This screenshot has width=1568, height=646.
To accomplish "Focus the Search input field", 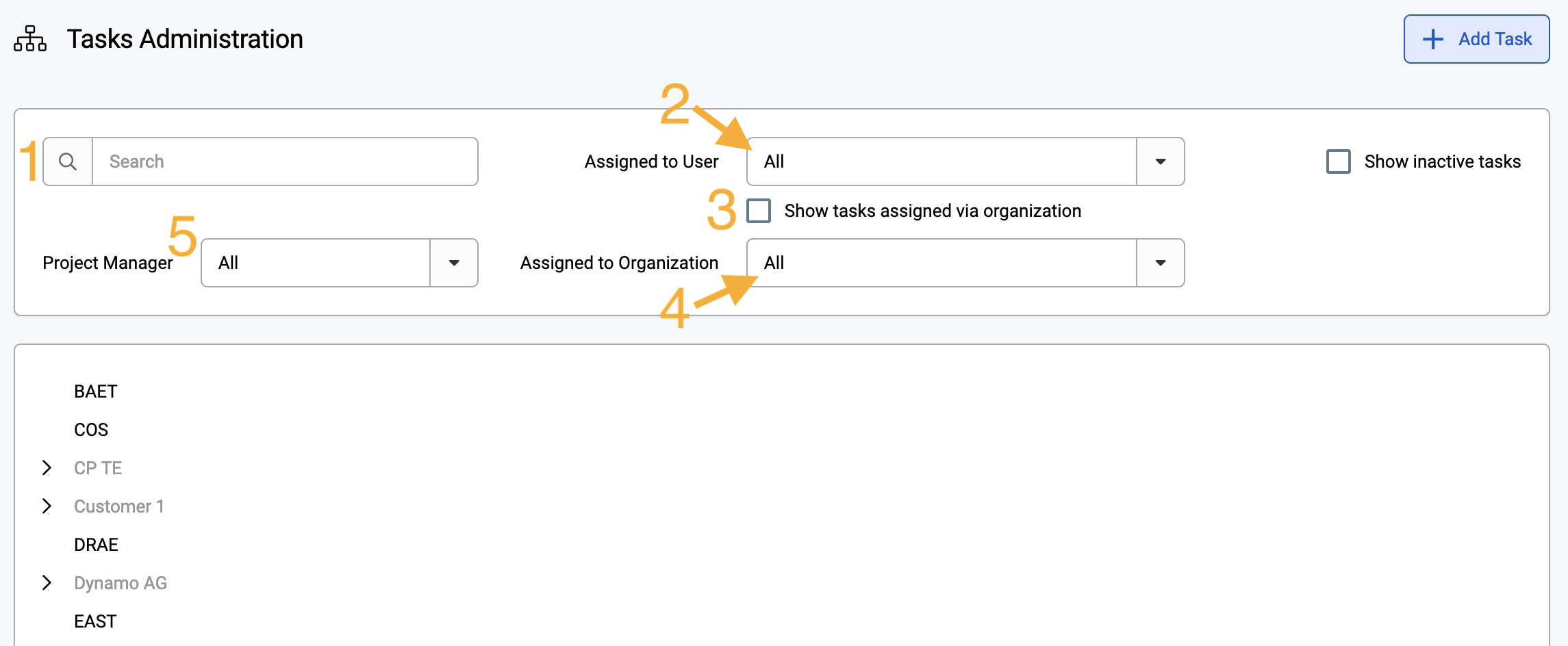I will 285,161.
